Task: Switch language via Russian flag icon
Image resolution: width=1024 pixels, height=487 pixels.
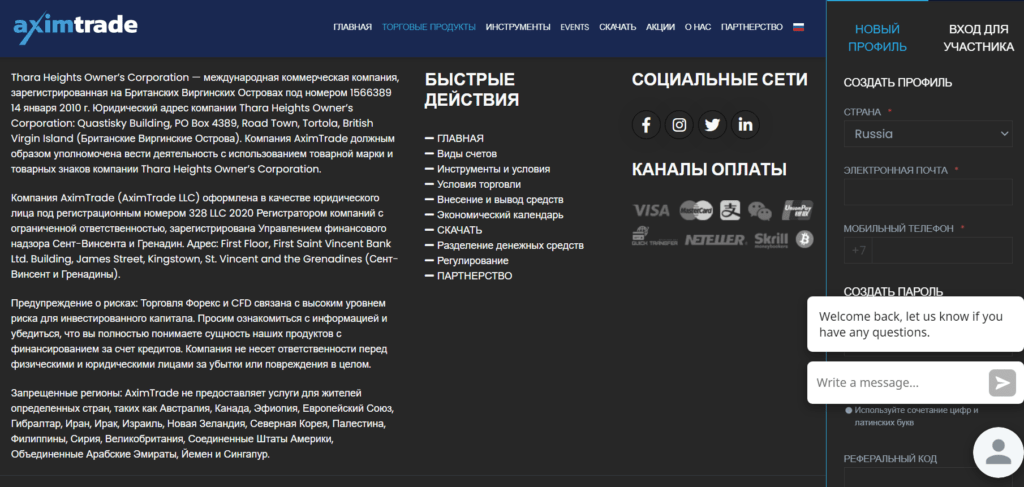Action: 798,27
